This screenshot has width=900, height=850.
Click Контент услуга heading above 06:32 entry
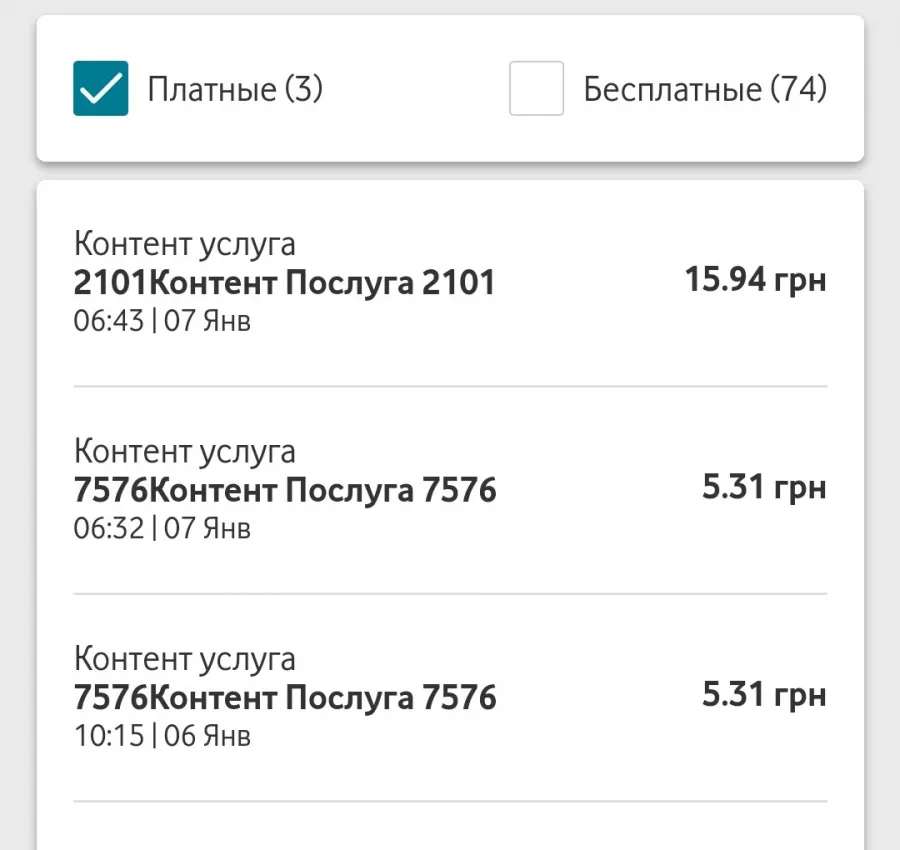tap(184, 452)
